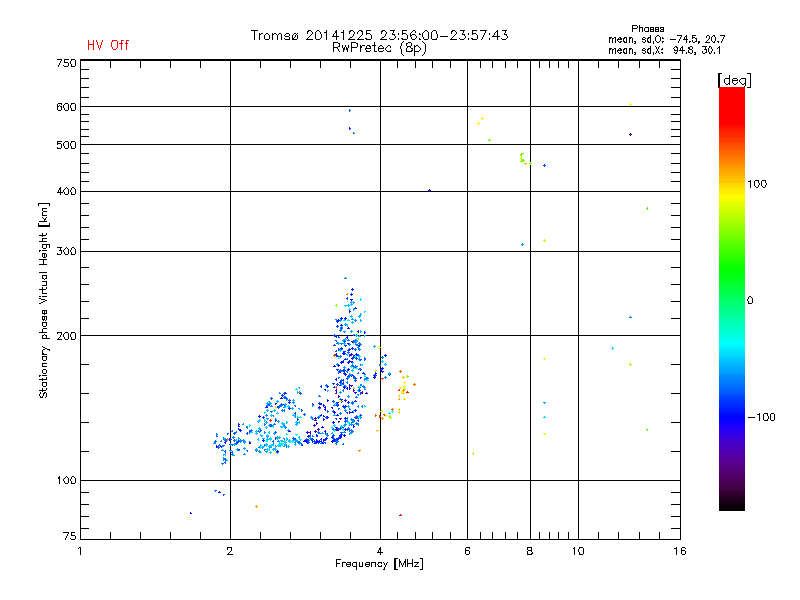Click y-axis tick label '100'

coord(67,481)
